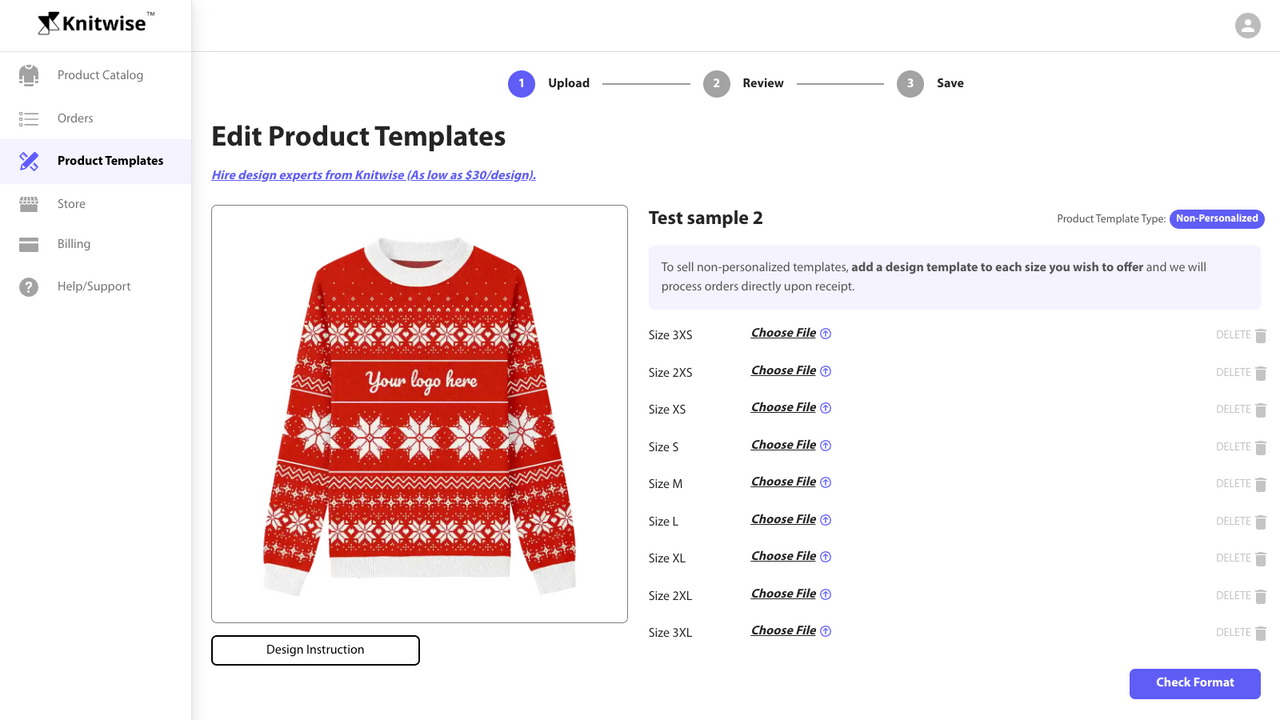Click the user profile avatar icon
The height and width of the screenshot is (720, 1280).
click(x=1247, y=25)
